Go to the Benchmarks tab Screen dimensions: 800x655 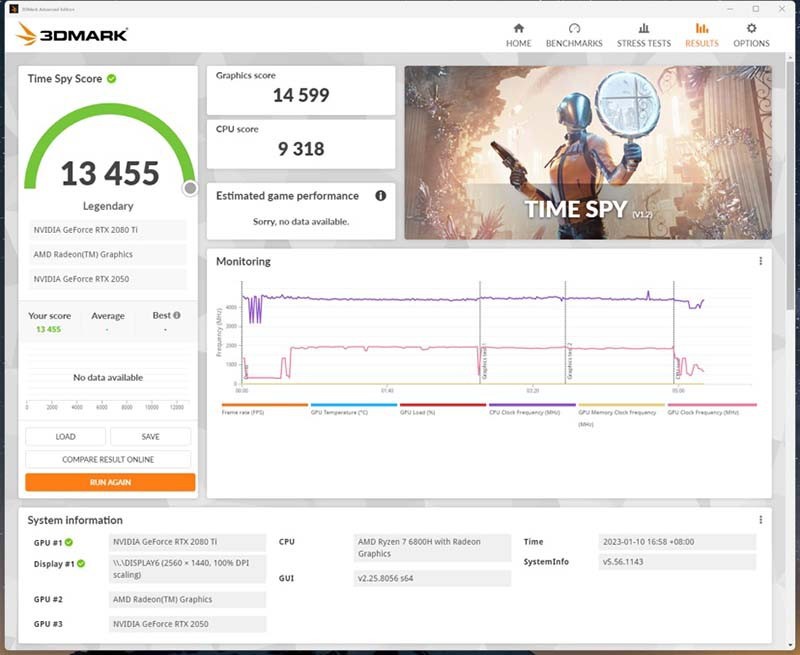[x=574, y=35]
